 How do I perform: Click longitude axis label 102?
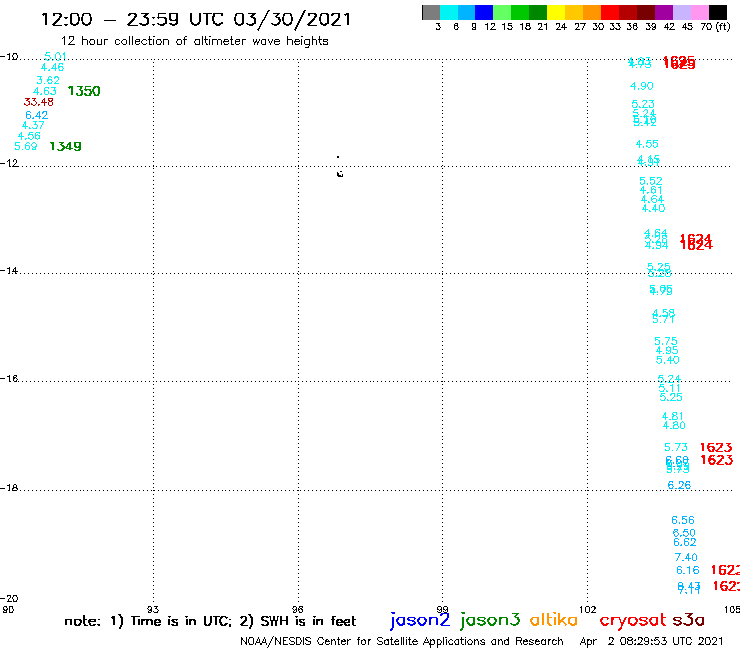tap(588, 609)
